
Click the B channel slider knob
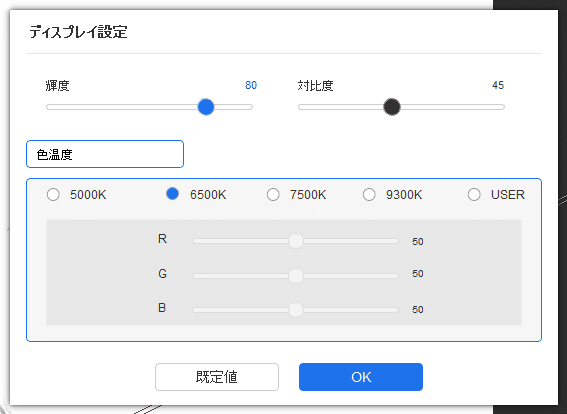pos(296,310)
